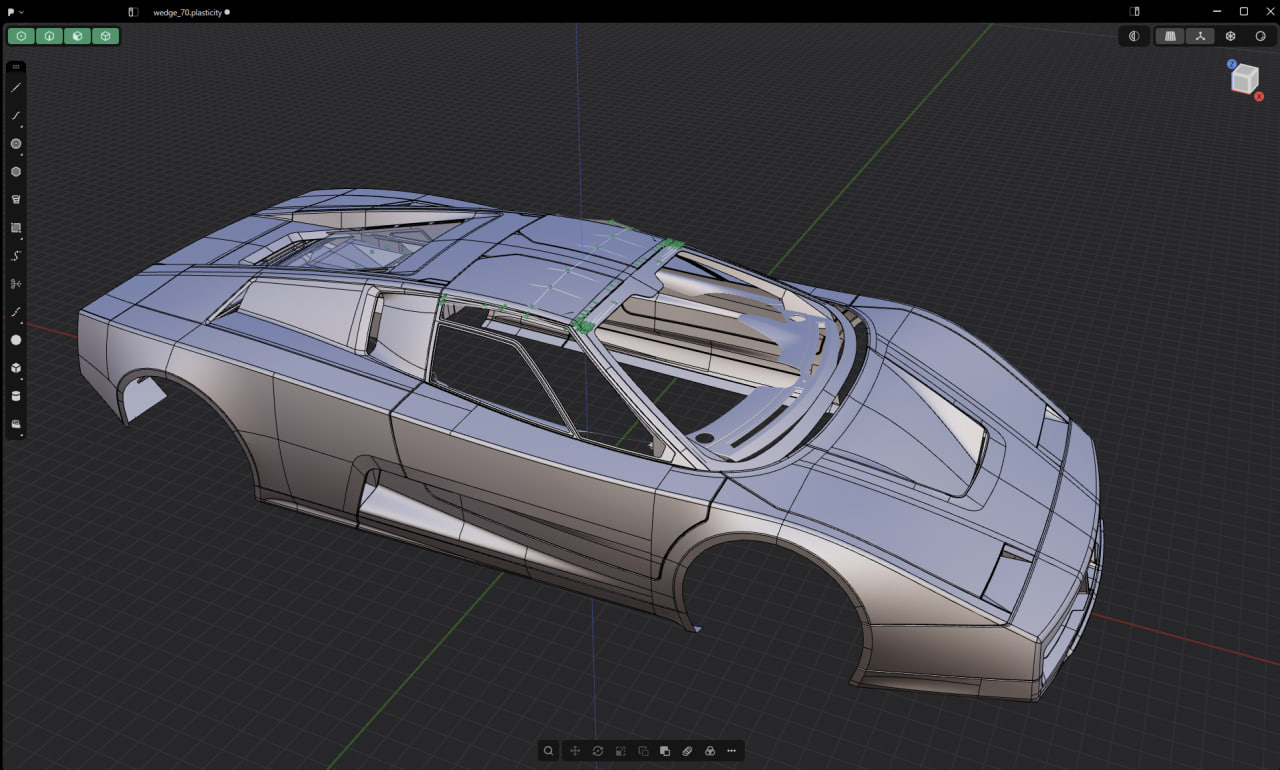Select the Polygon tool
Image resolution: width=1280 pixels, height=770 pixels.
click(x=16, y=172)
